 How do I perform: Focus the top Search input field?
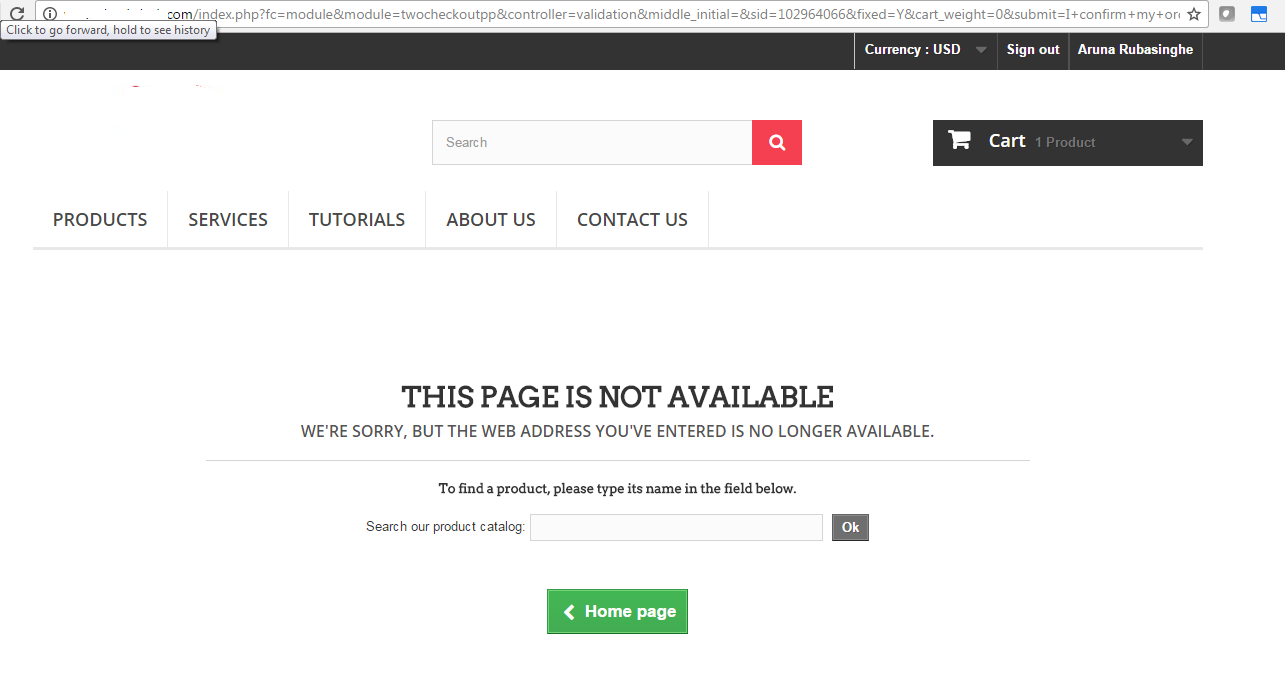(x=592, y=142)
